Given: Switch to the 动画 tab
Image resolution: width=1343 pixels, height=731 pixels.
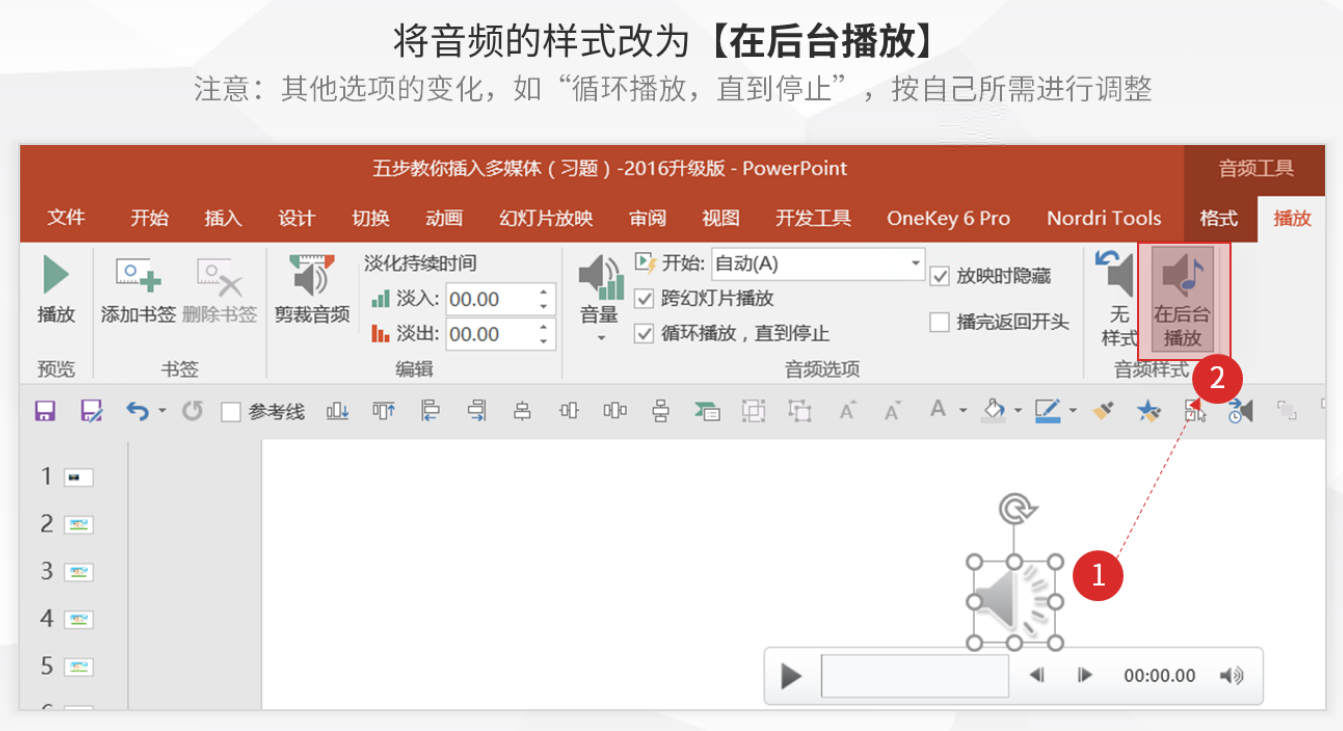Looking at the screenshot, I should (444, 218).
